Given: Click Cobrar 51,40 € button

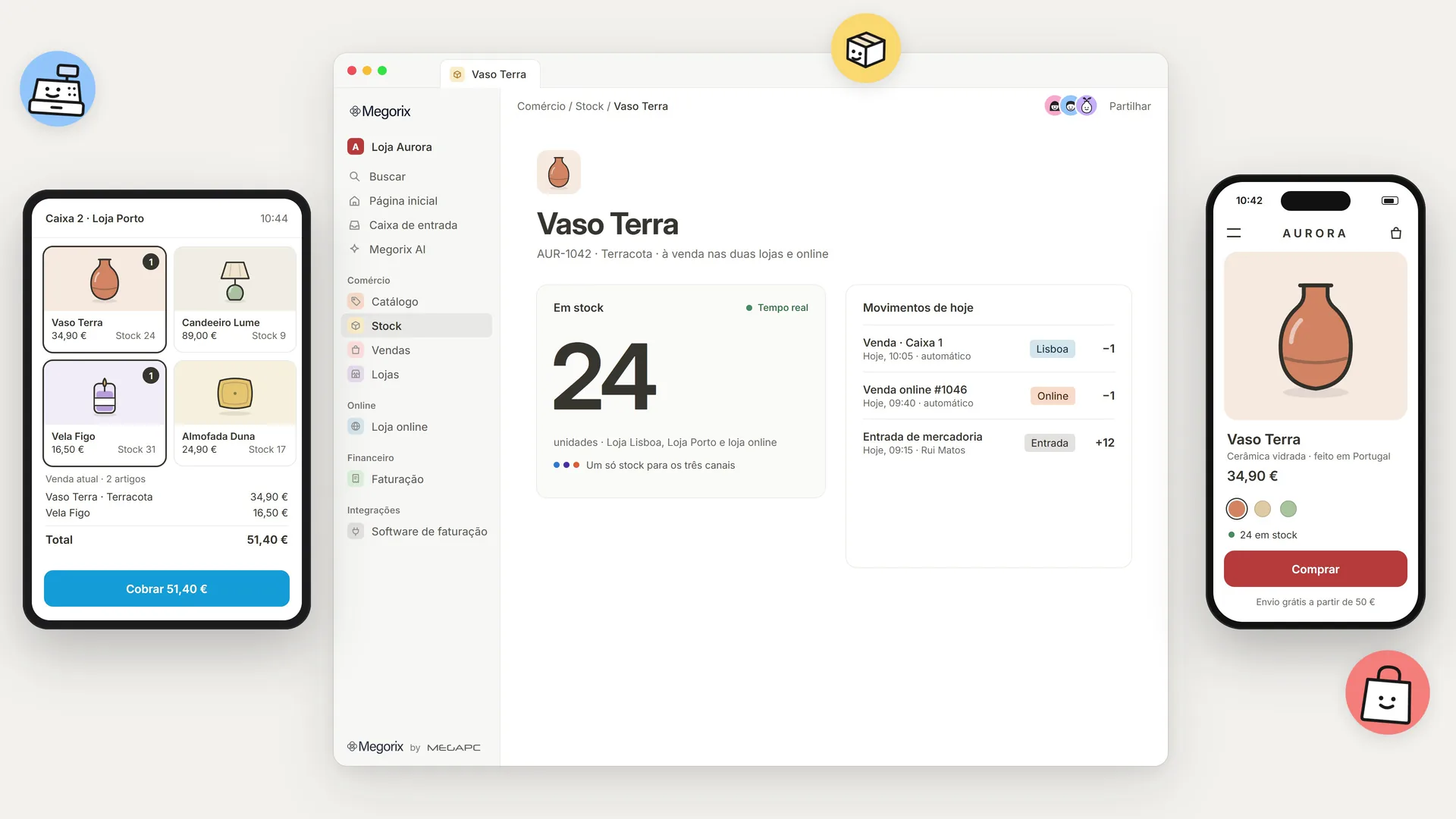Looking at the screenshot, I should [167, 588].
